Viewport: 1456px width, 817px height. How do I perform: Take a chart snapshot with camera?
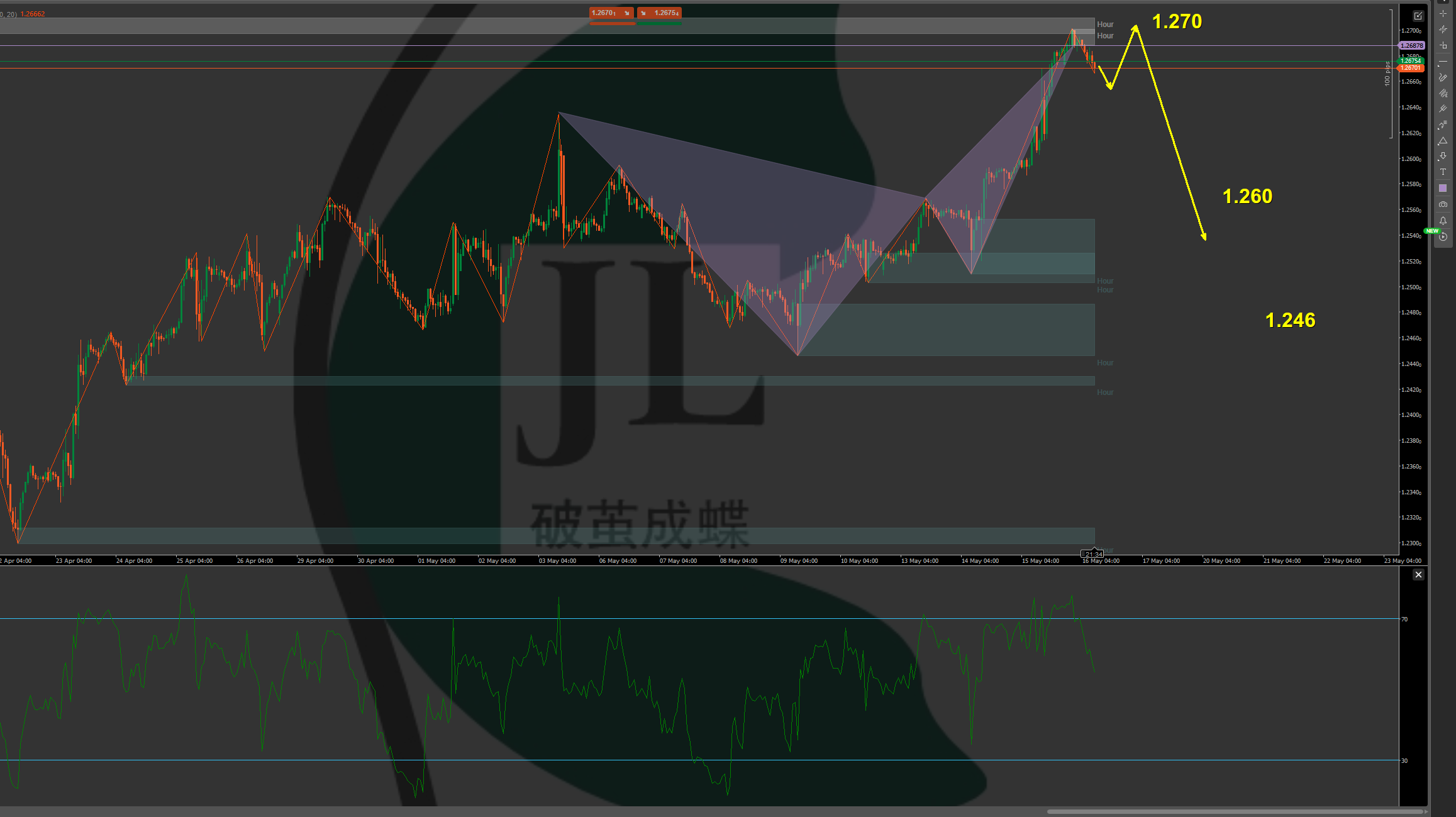pyautogui.click(x=1443, y=204)
